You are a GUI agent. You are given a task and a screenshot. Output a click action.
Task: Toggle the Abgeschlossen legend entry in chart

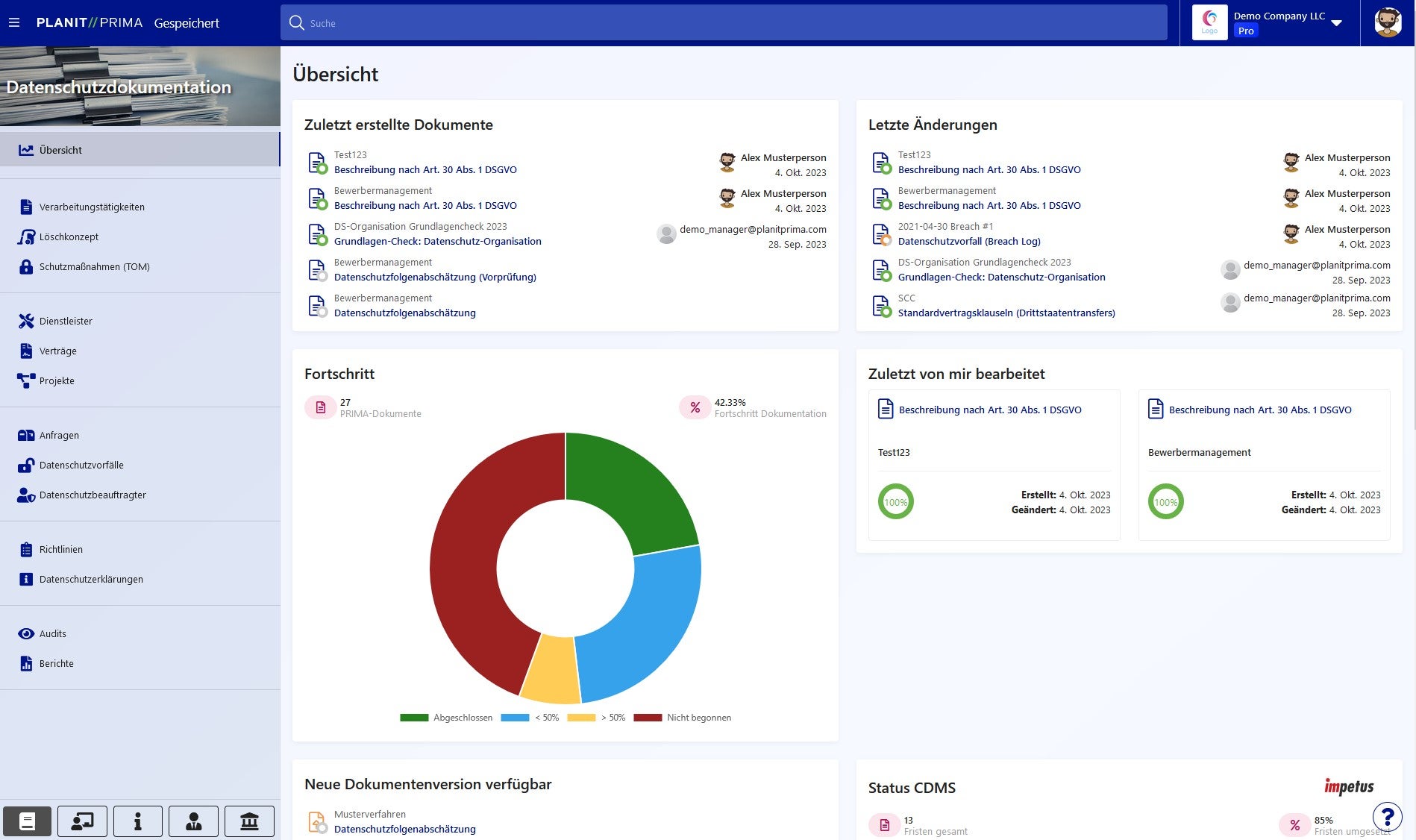click(x=446, y=718)
